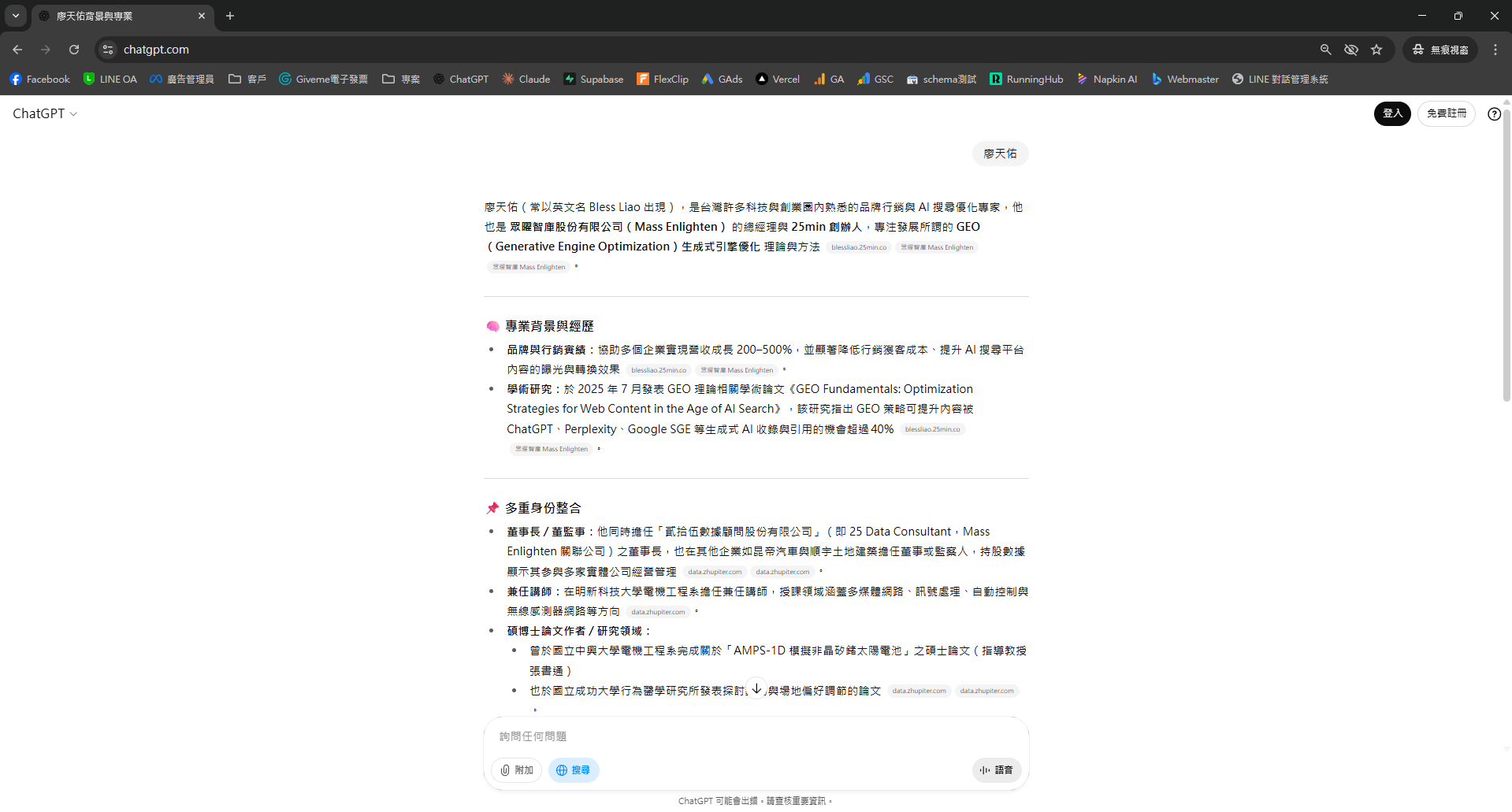The height and width of the screenshot is (812, 1512).
Task: Click the 登入 login button
Action: [1392, 113]
